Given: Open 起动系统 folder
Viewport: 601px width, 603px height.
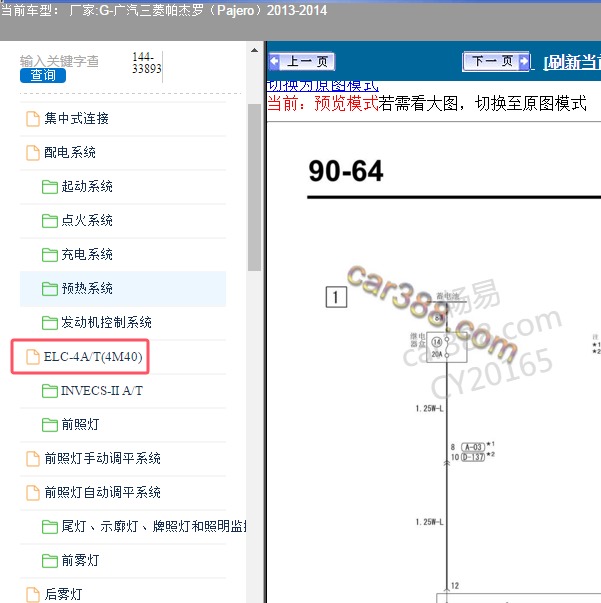Looking at the screenshot, I should click(x=87, y=187).
